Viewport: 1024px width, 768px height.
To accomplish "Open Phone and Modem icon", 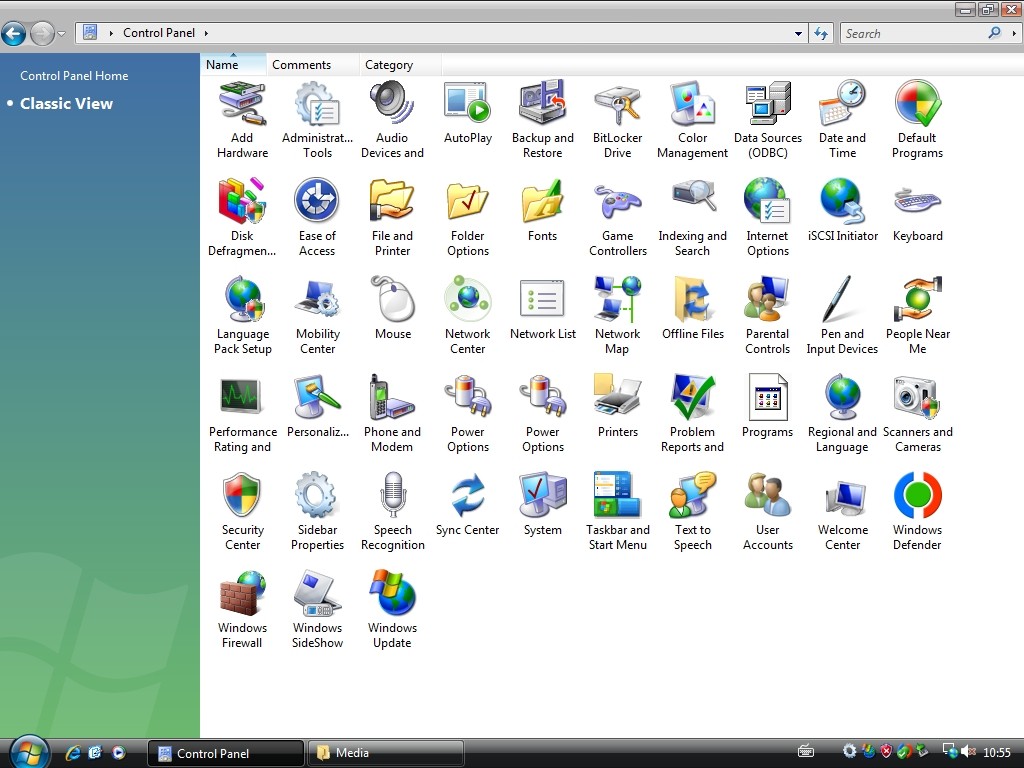I will pyautogui.click(x=392, y=397).
